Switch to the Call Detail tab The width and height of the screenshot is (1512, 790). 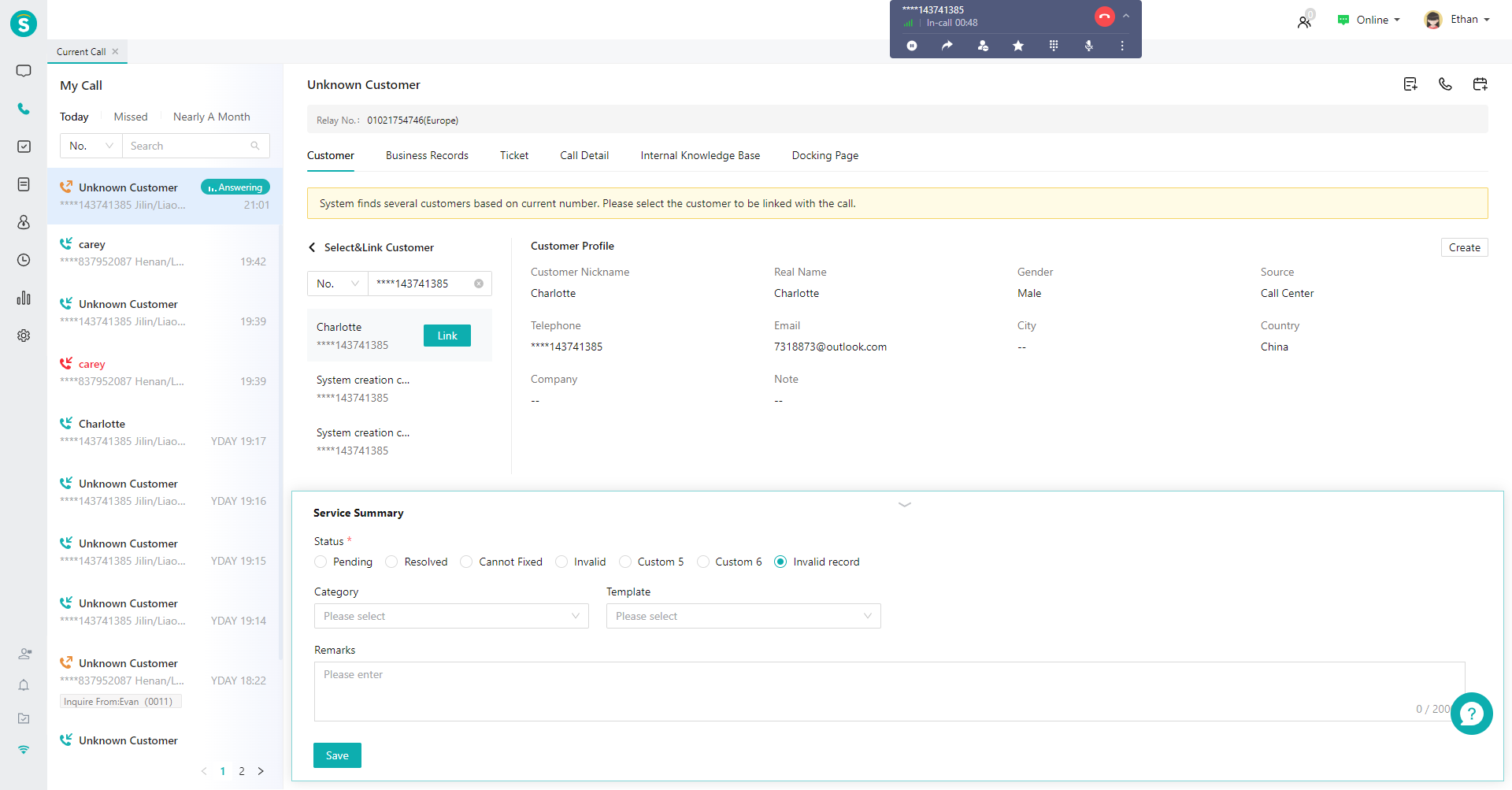(584, 155)
